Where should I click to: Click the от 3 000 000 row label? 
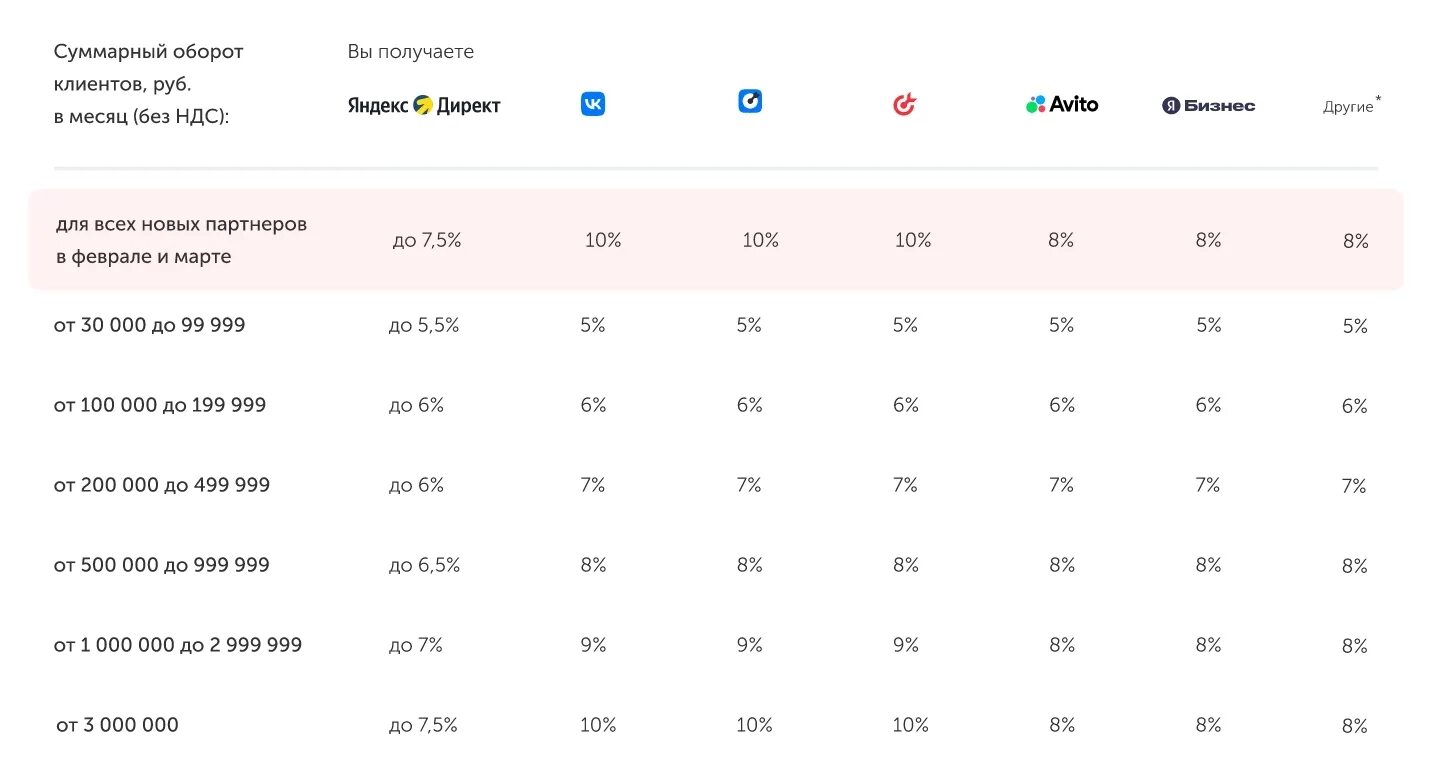tap(117, 725)
